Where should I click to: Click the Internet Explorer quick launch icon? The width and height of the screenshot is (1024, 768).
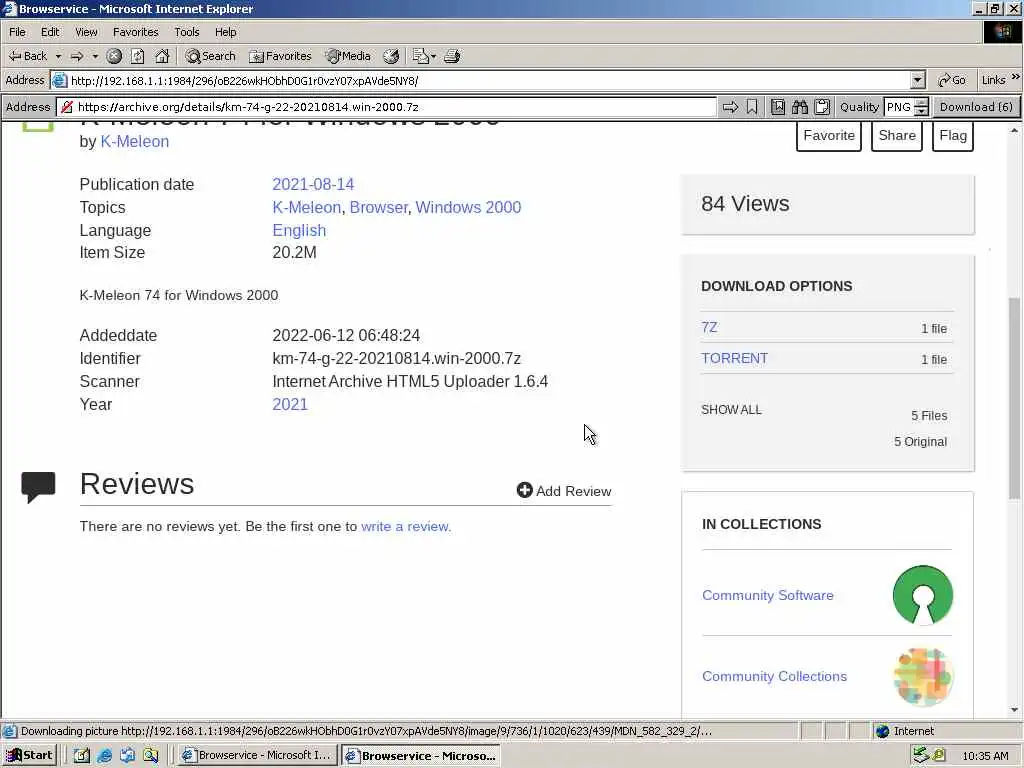pos(104,756)
